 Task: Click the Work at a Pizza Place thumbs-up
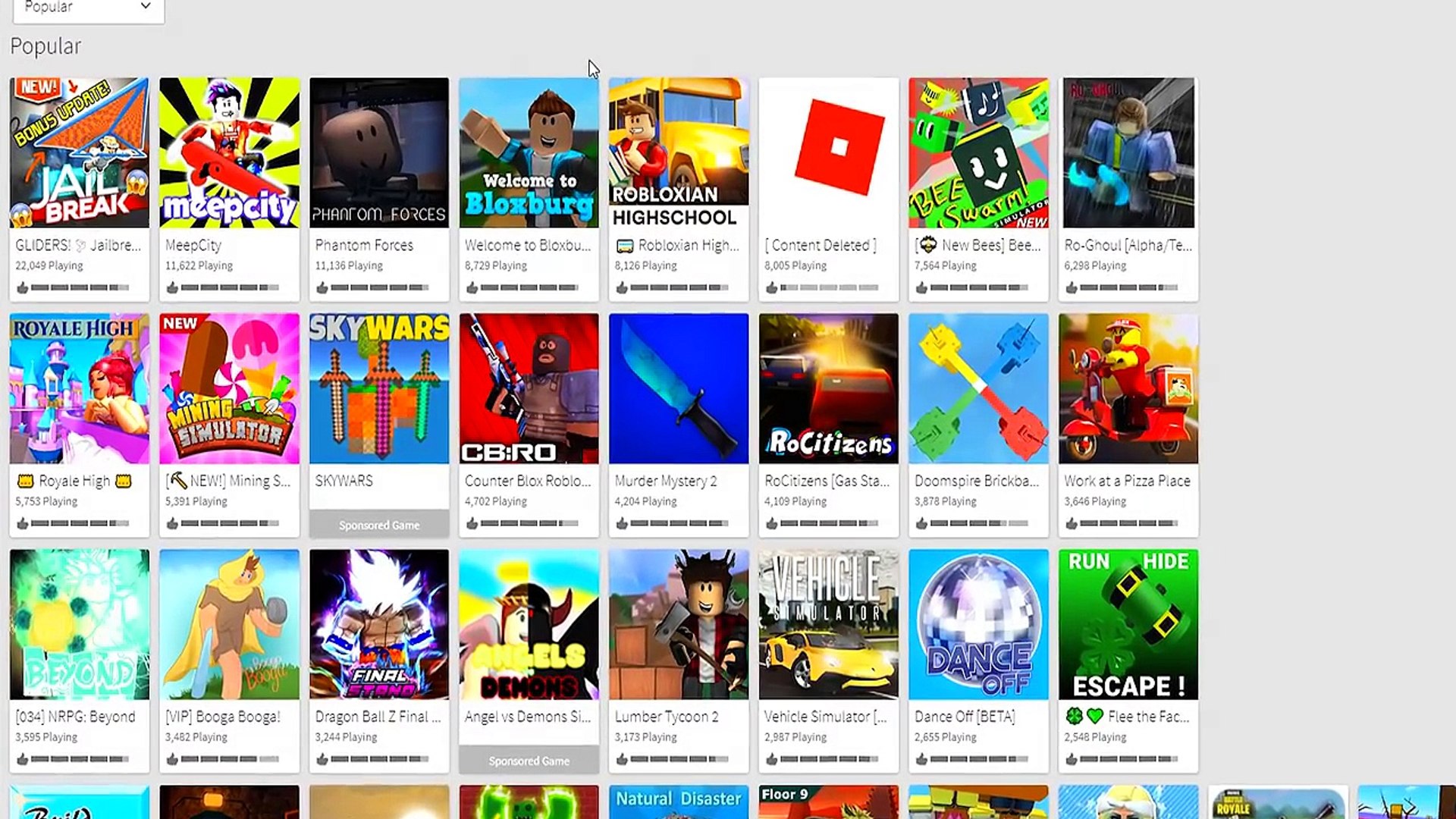1071,523
